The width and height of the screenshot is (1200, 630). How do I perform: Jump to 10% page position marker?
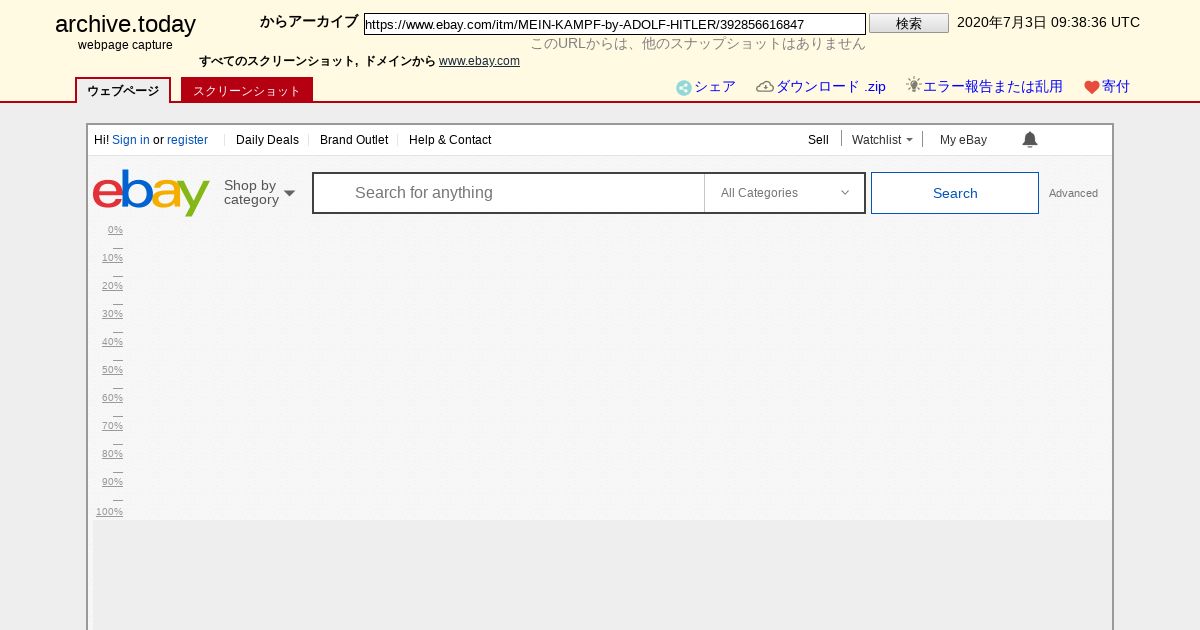point(112,258)
